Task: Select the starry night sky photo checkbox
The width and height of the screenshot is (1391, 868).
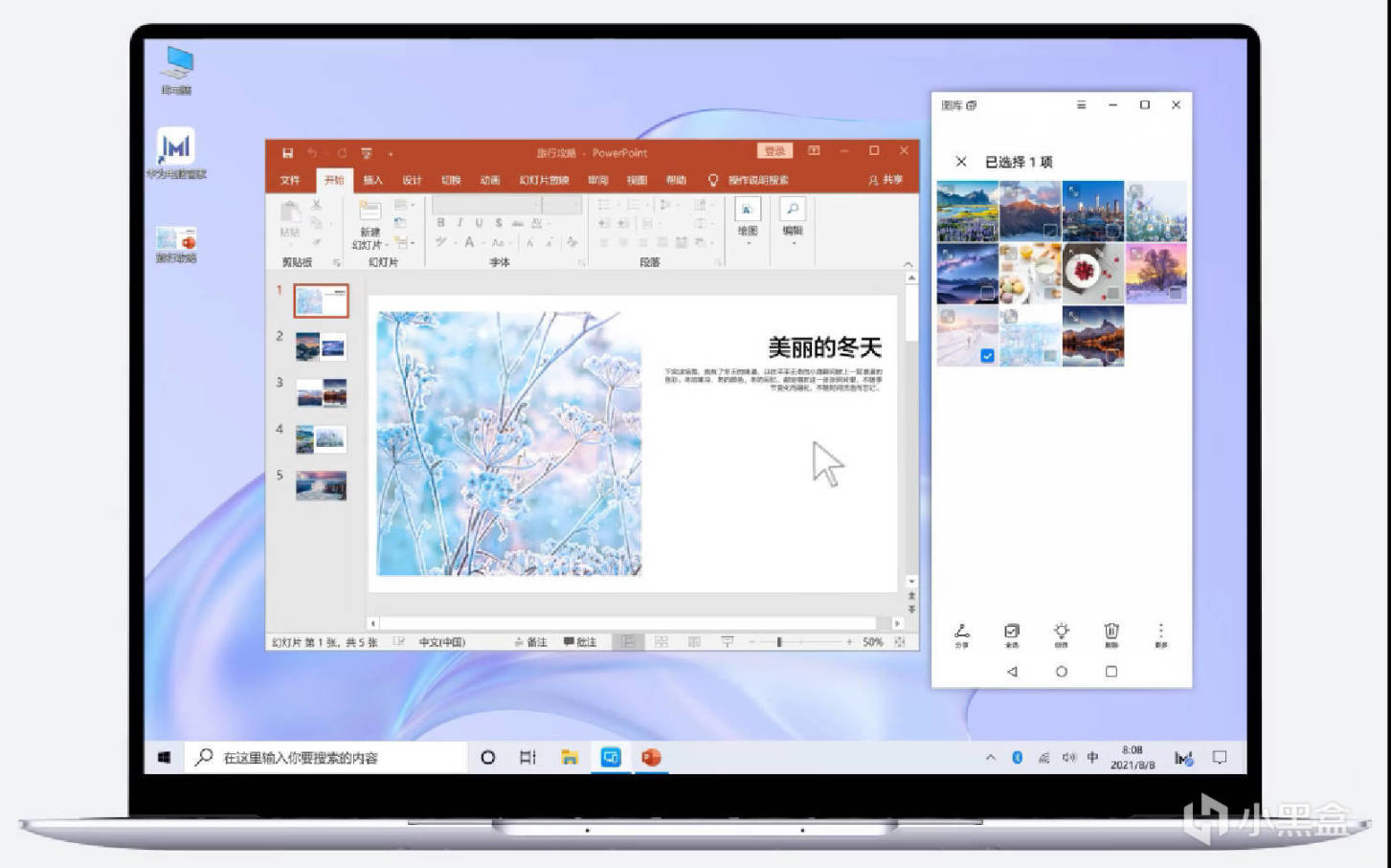Action: pyautogui.click(x=987, y=294)
